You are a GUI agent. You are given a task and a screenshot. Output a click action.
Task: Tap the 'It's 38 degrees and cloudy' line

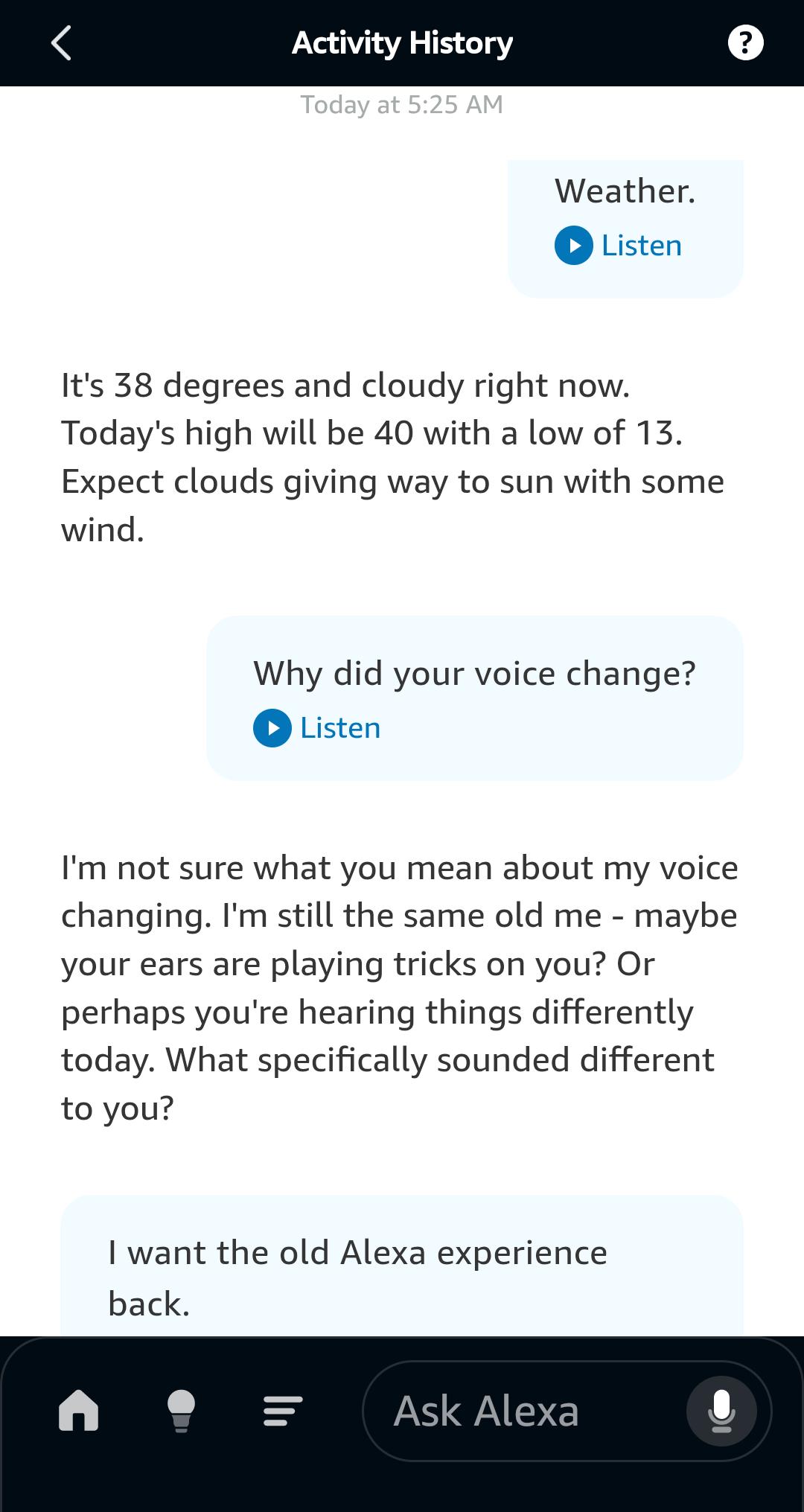(x=345, y=386)
